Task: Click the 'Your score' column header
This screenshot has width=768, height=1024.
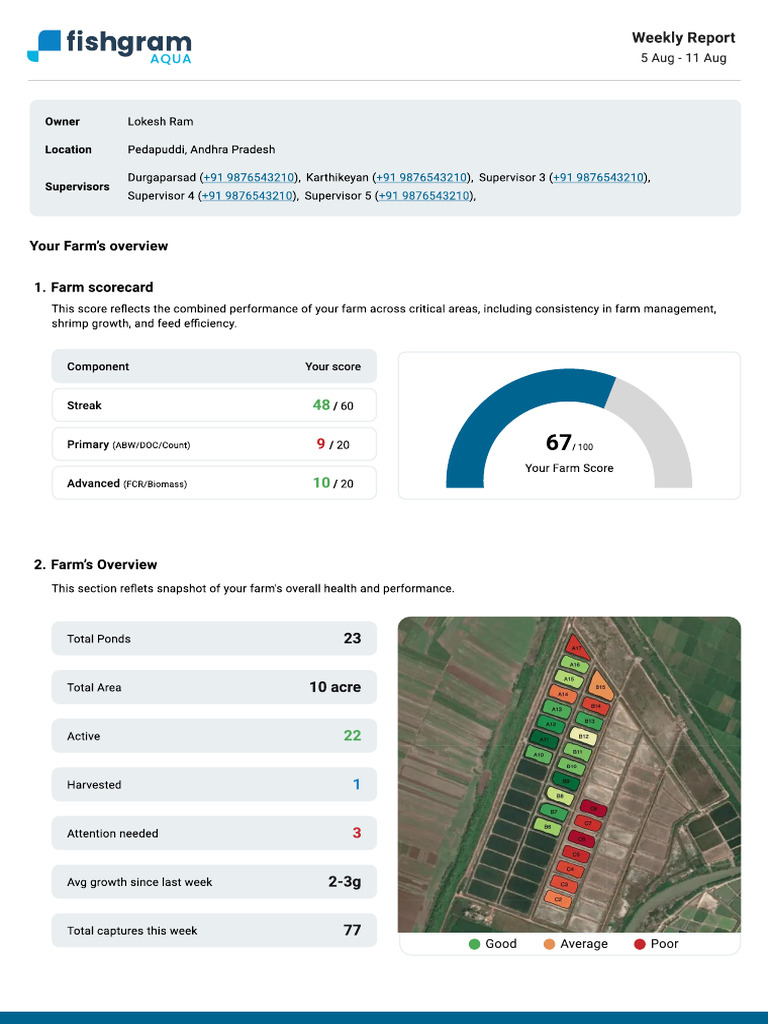Action: 333,366
